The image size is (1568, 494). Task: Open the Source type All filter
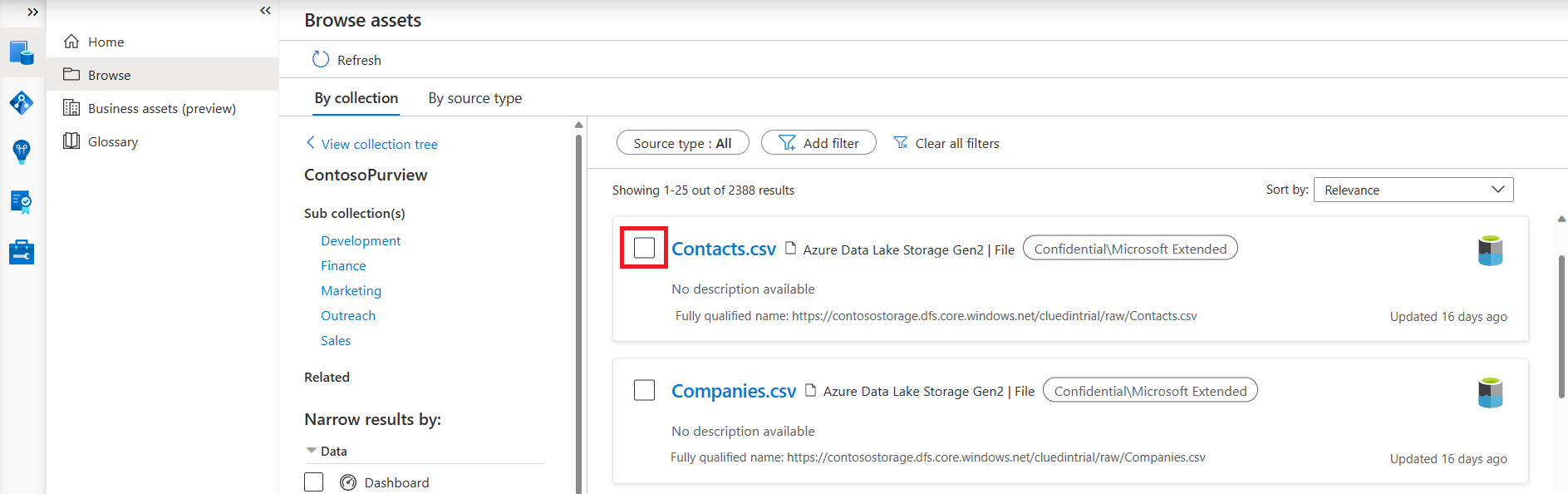(x=682, y=143)
